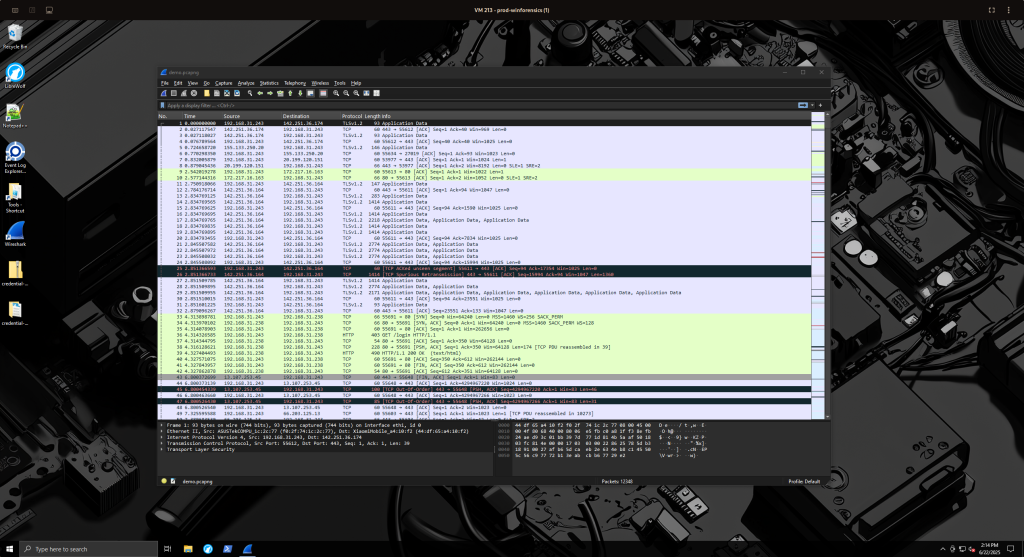Viewport: 1024px width, 557px height.
Task: Open the Tools menu
Action: 340,84
